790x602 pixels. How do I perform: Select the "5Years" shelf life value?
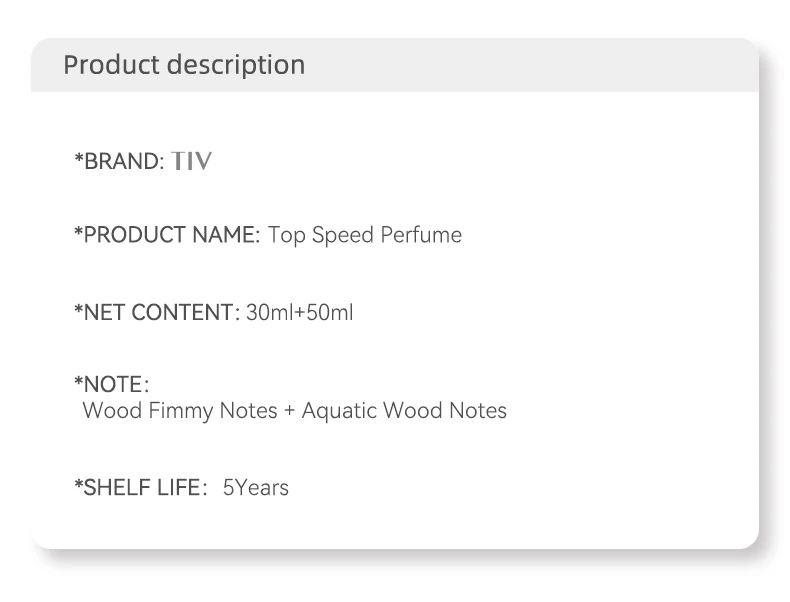click(x=256, y=488)
